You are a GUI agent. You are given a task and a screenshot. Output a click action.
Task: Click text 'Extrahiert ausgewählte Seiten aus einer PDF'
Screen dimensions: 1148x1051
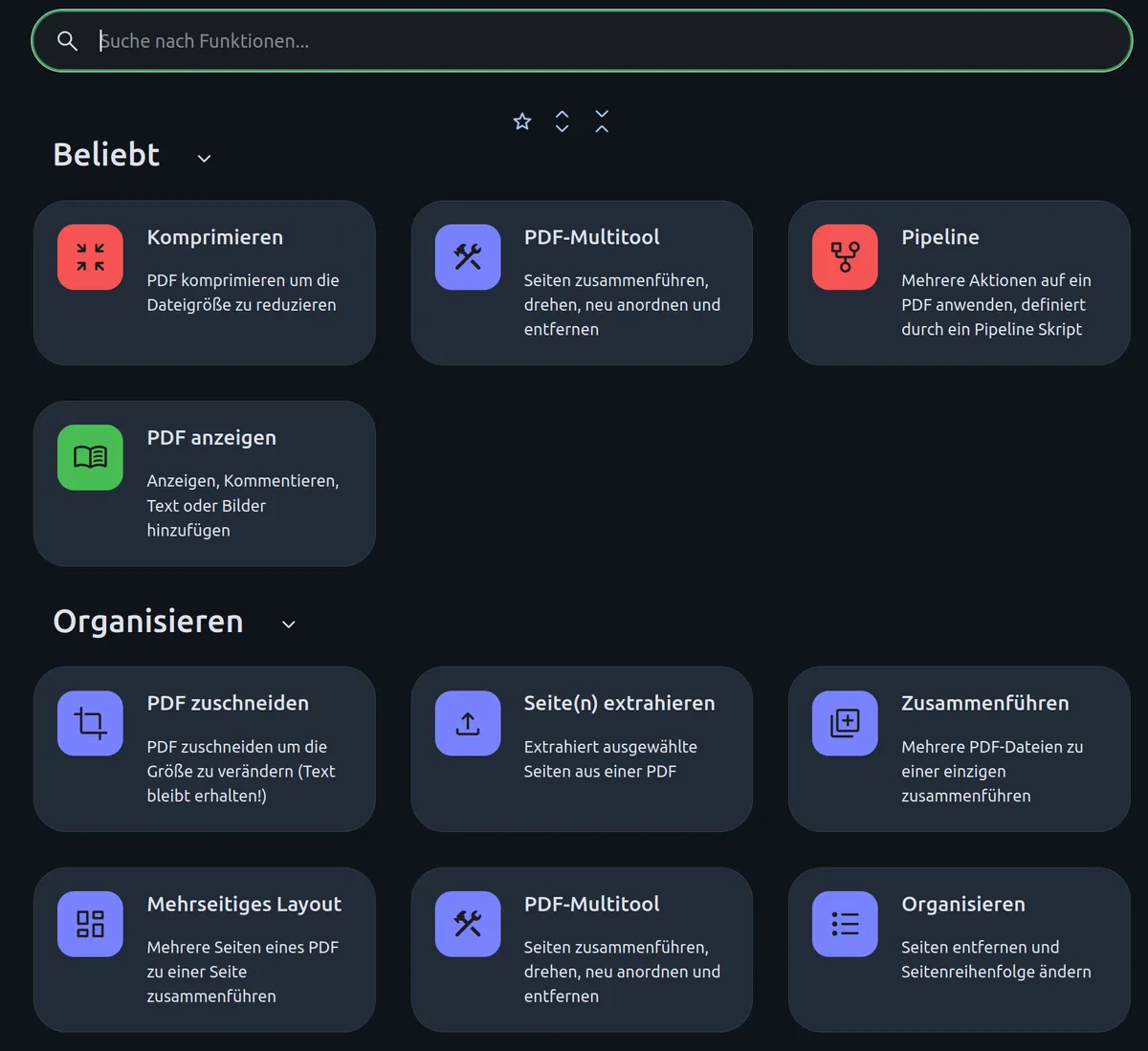coord(610,759)
